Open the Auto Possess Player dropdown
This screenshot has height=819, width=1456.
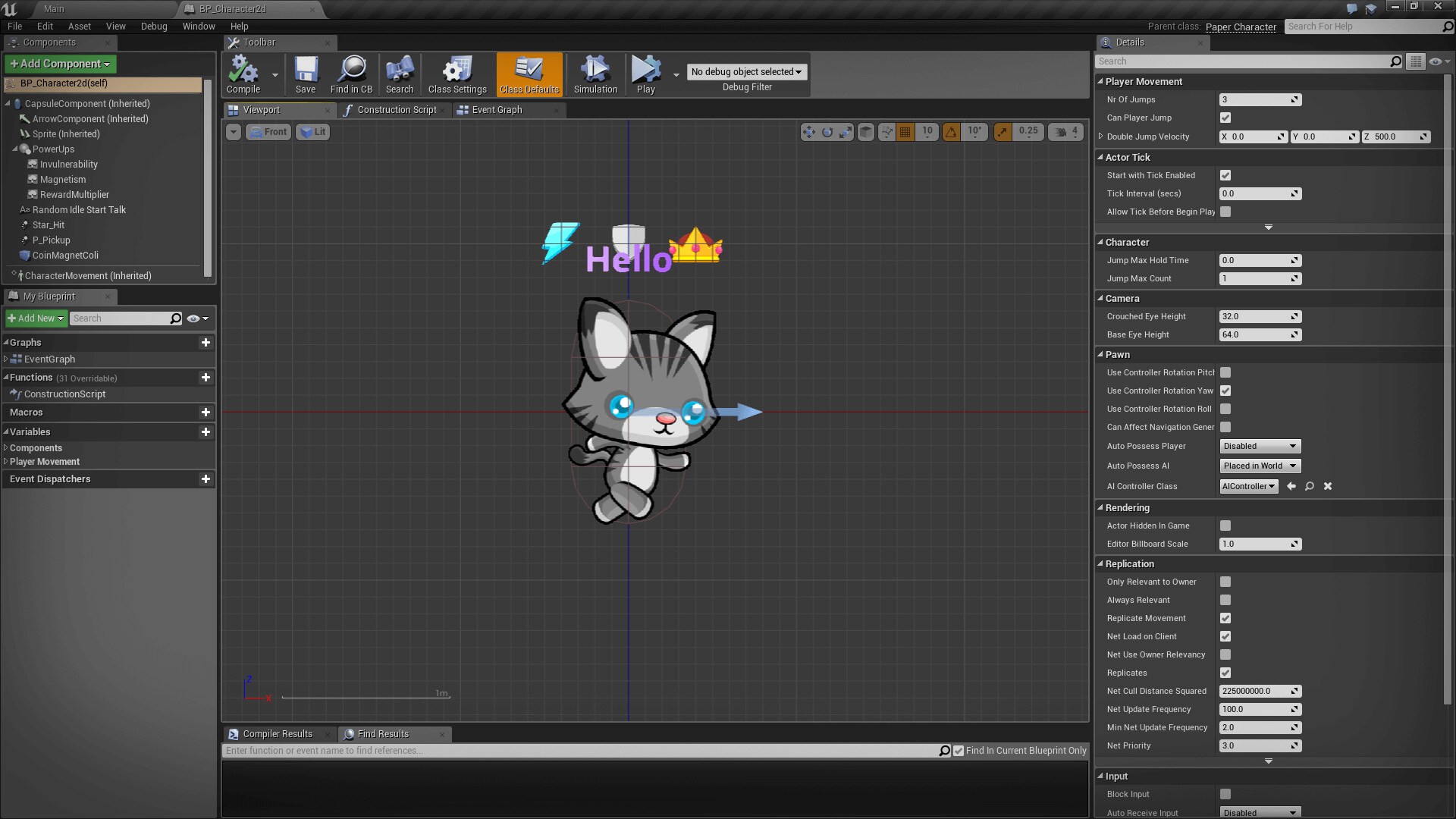pos(1259,446)
